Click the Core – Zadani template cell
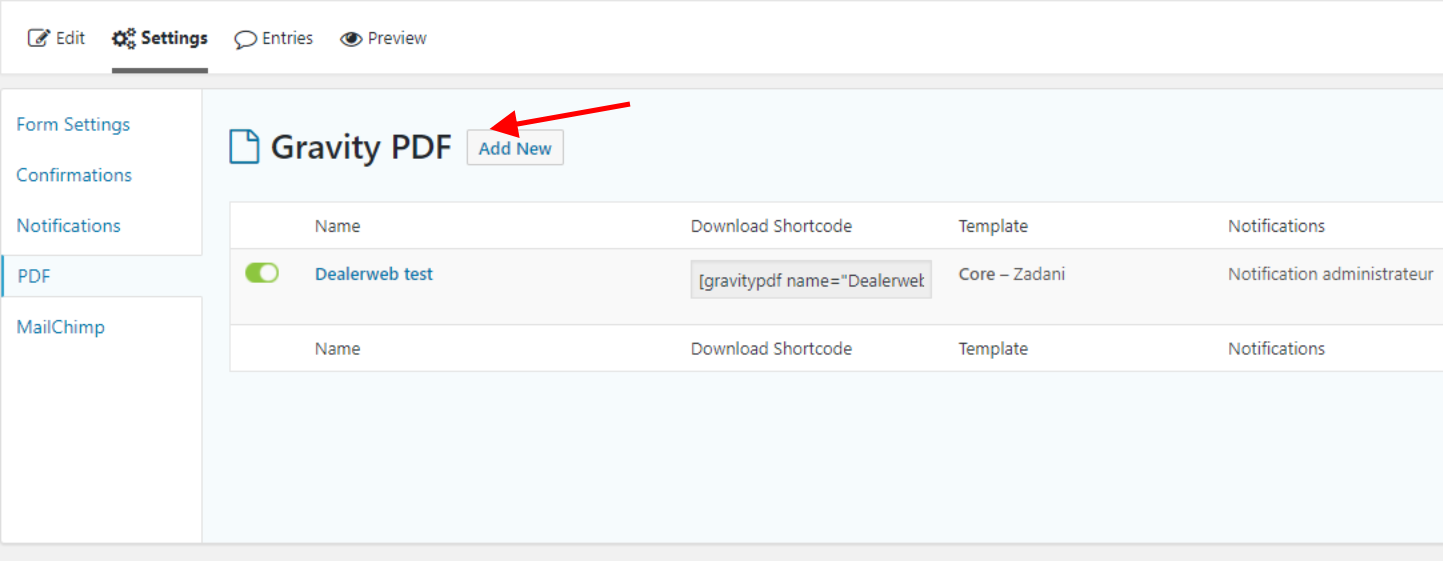The height and width of the screenshot is (561, 1443). coord(1012,274)
